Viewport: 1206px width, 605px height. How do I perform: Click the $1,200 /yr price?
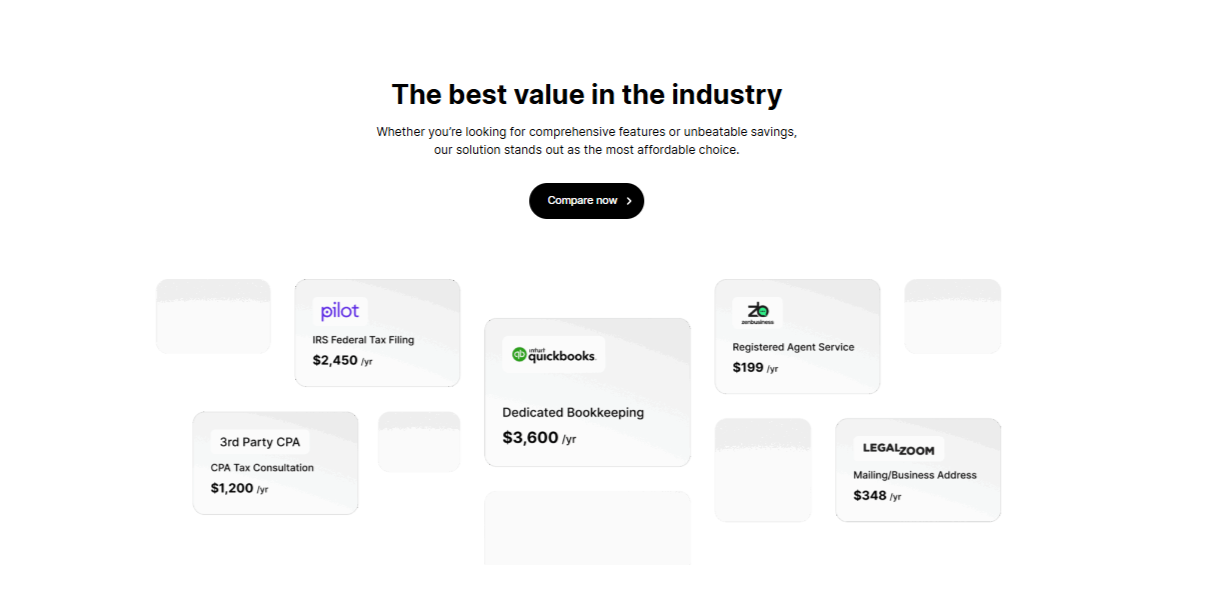[x=239, y=488]
